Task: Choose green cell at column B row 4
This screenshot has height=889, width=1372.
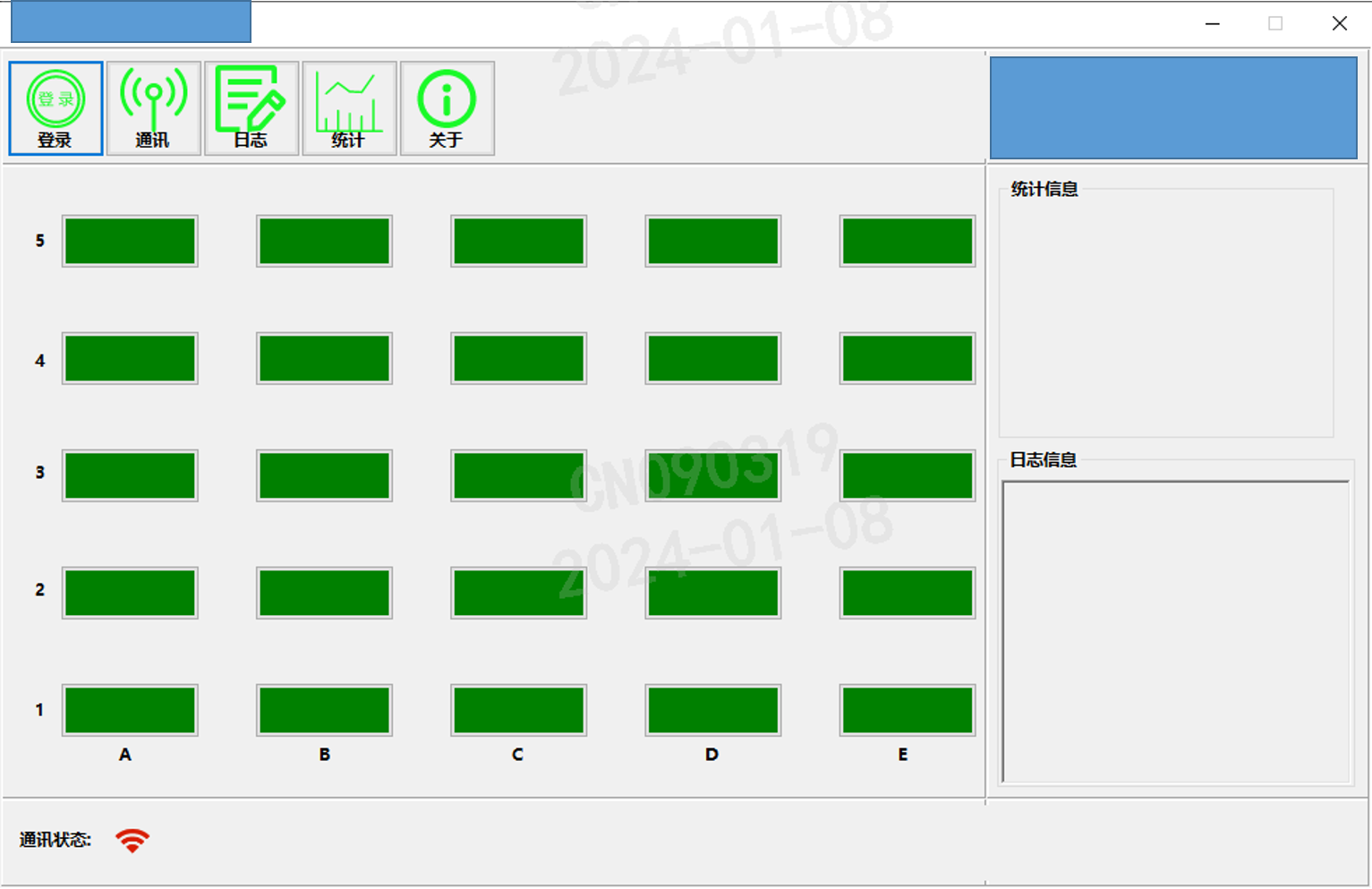Action: pos(324,358)
